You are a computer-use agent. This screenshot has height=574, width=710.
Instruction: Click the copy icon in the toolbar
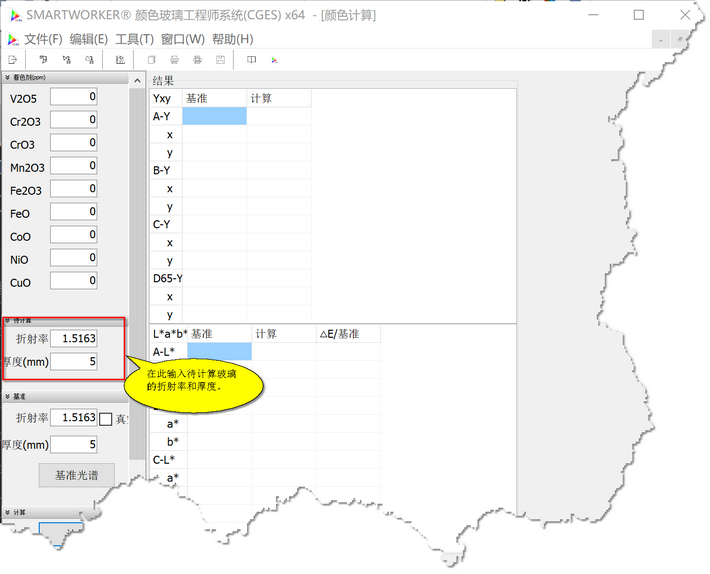151,60
